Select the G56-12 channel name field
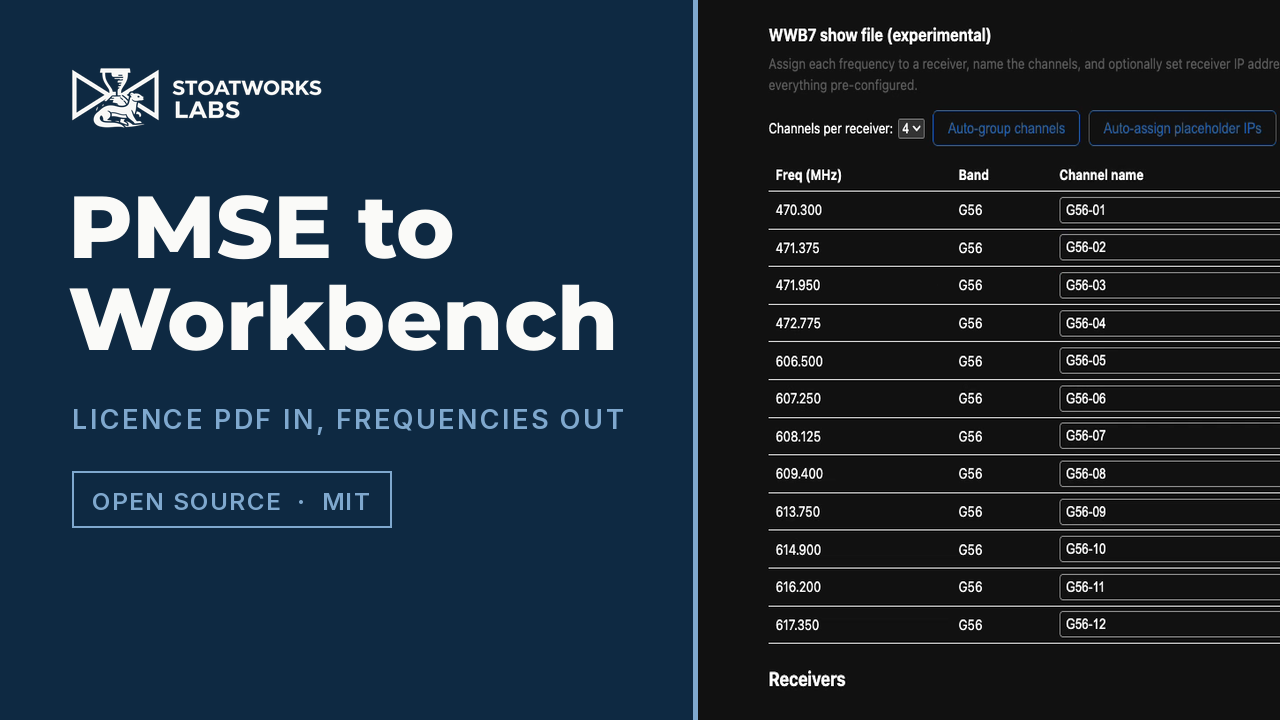The image size is (1280, 720). (x=1170, y=624)
